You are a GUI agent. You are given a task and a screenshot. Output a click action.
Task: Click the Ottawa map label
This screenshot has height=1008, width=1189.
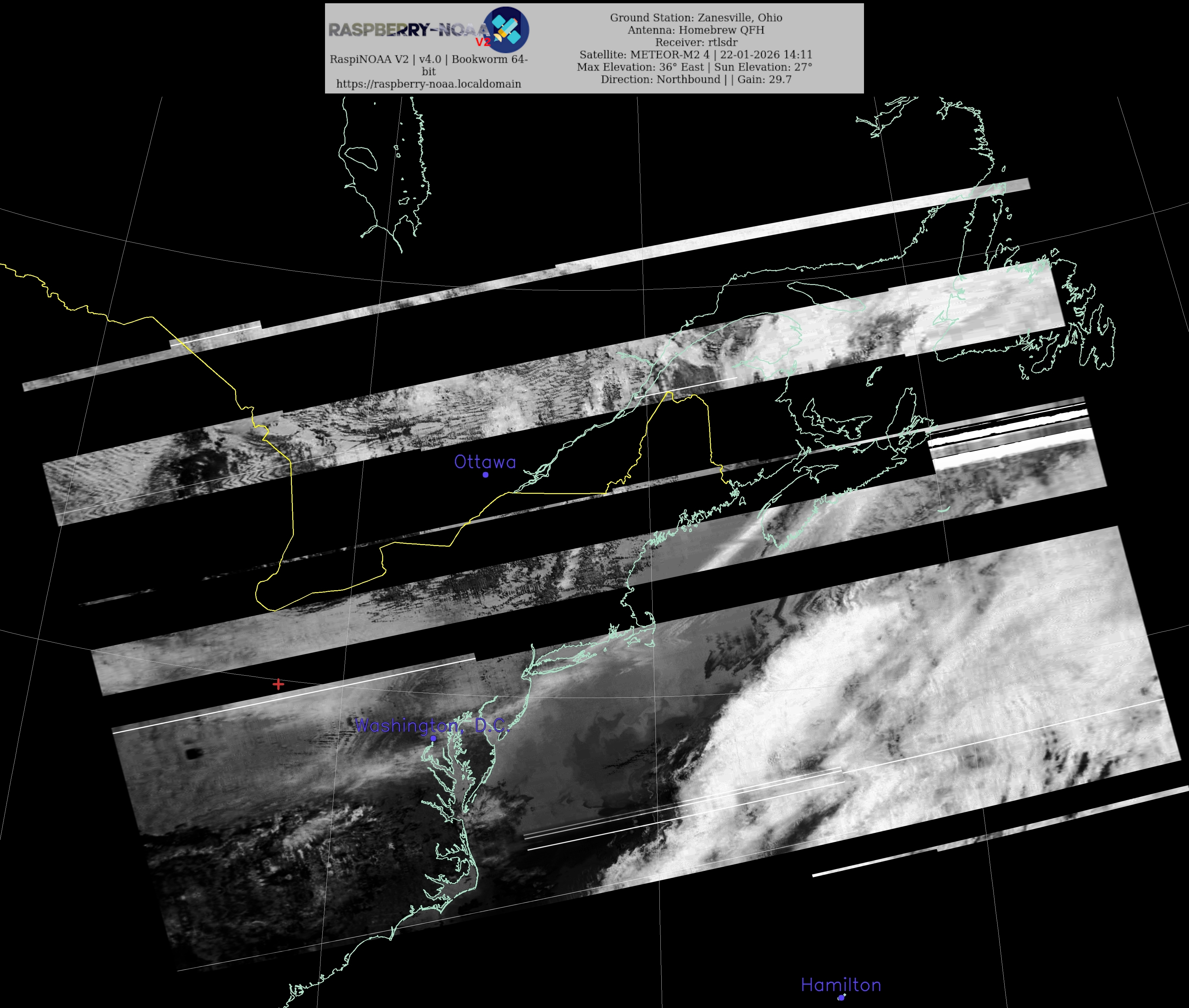(484, 462)
